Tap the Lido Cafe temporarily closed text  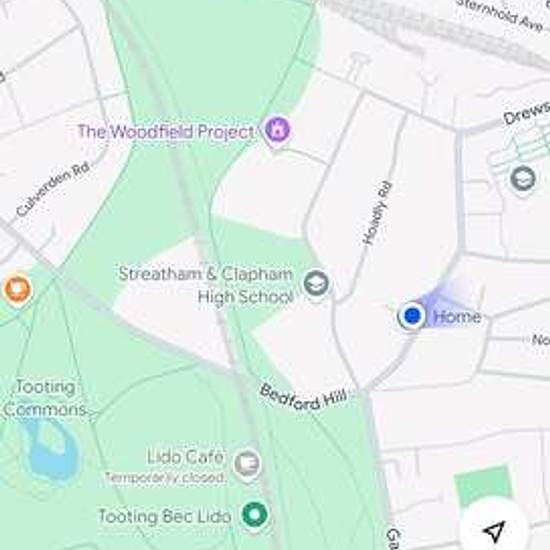pyautogui.click(x=165, y=477)
